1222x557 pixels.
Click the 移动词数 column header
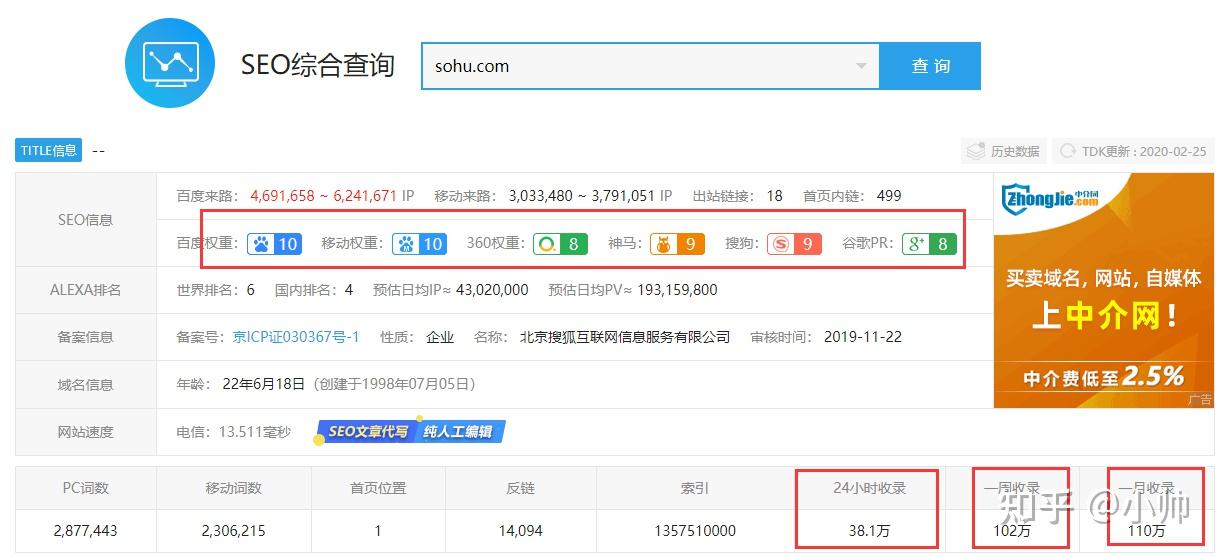[234, 488]
